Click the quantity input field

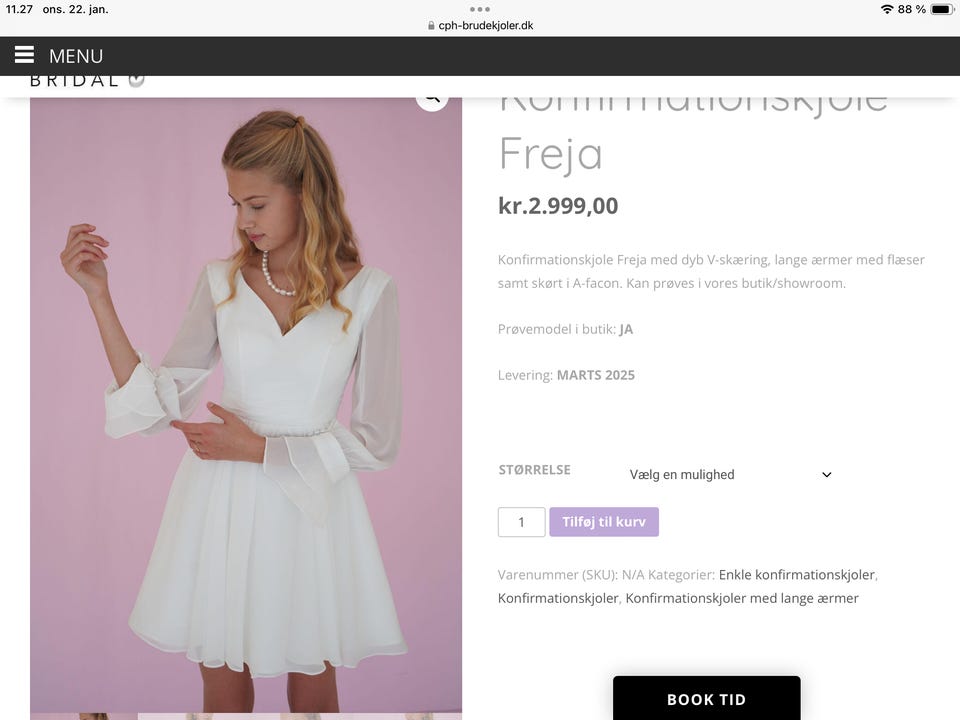(x=522, y=522)
